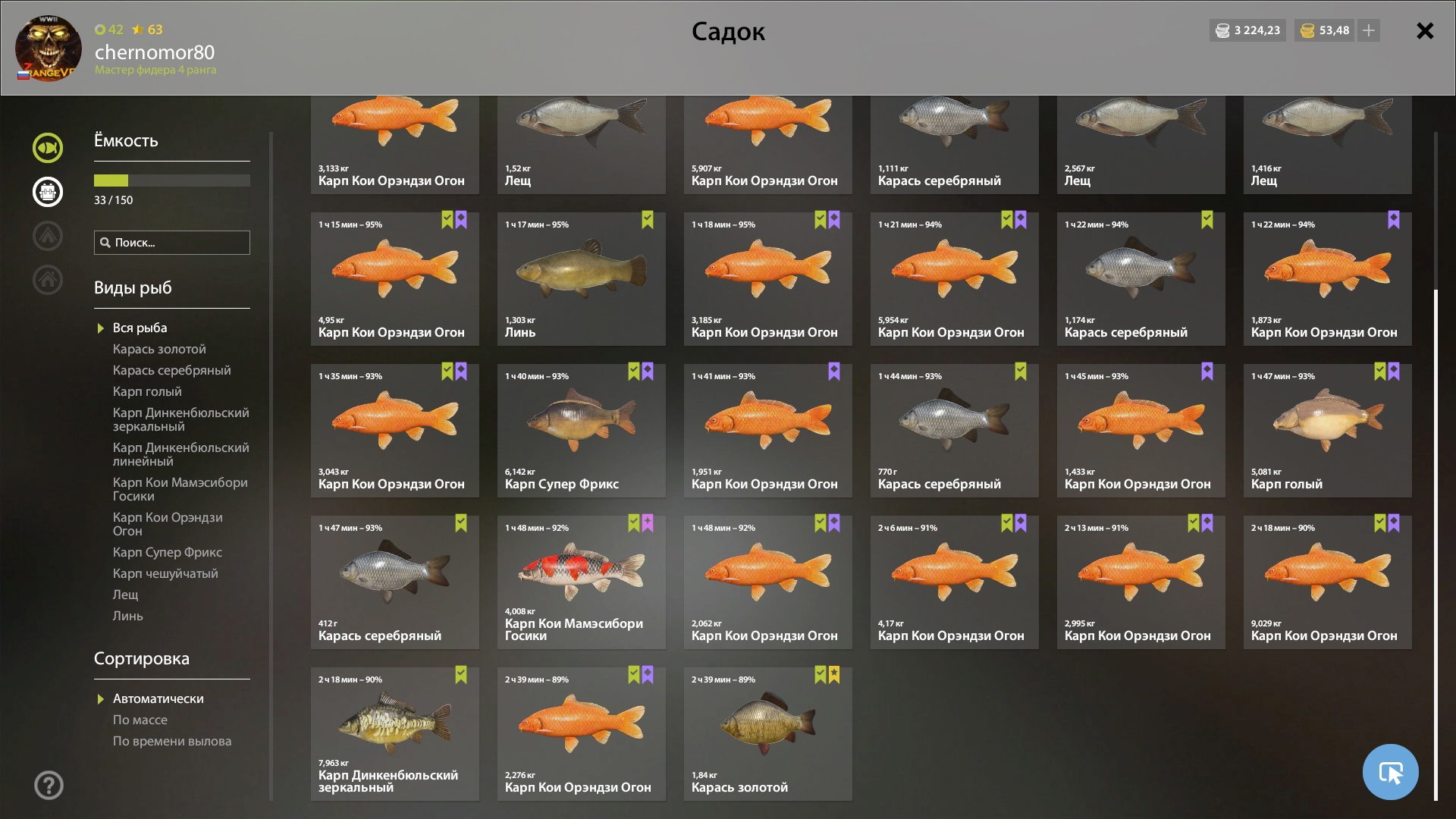Image resolution: width=1456 pixels, height=819 pixels.
Task: Toggle purple bookmark on 1,873 кг Карп Кои
Action: click(x=1394, y=220)
